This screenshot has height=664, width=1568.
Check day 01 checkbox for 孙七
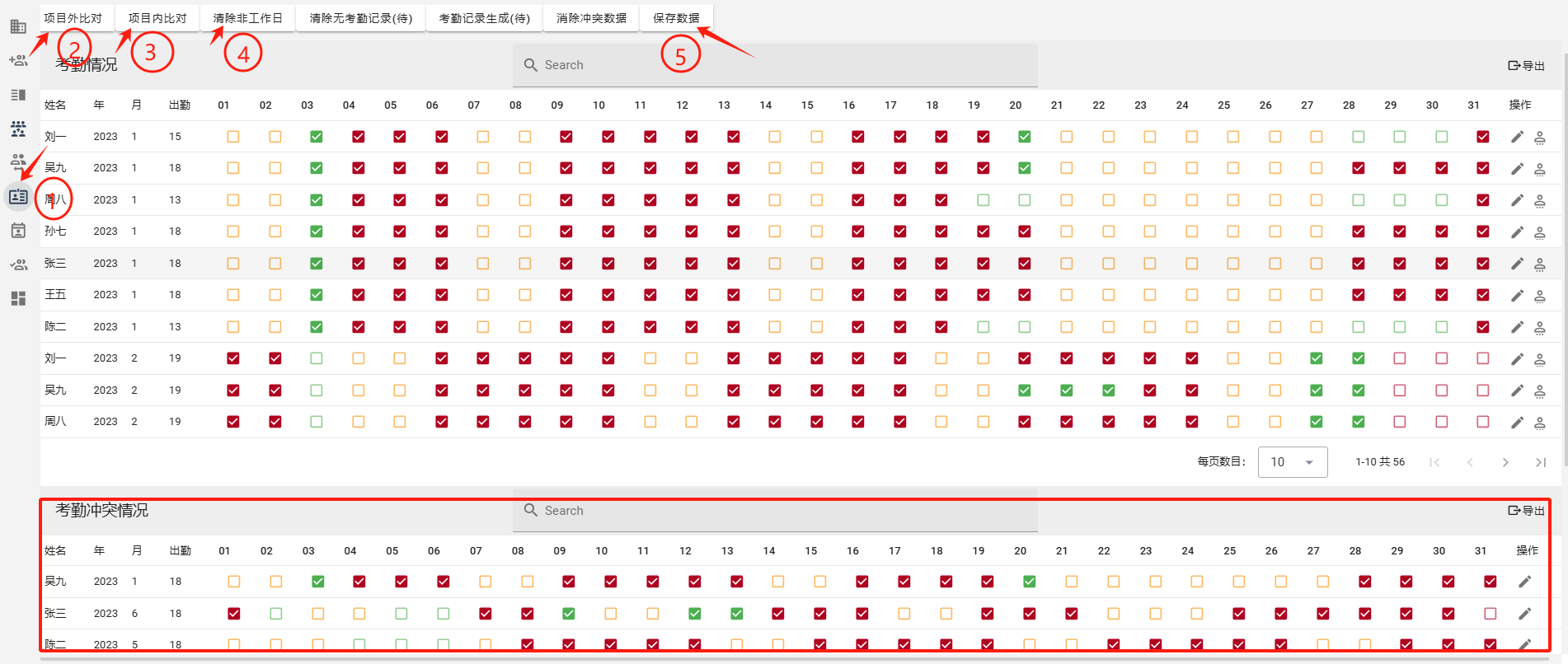[x=233, y=231]
